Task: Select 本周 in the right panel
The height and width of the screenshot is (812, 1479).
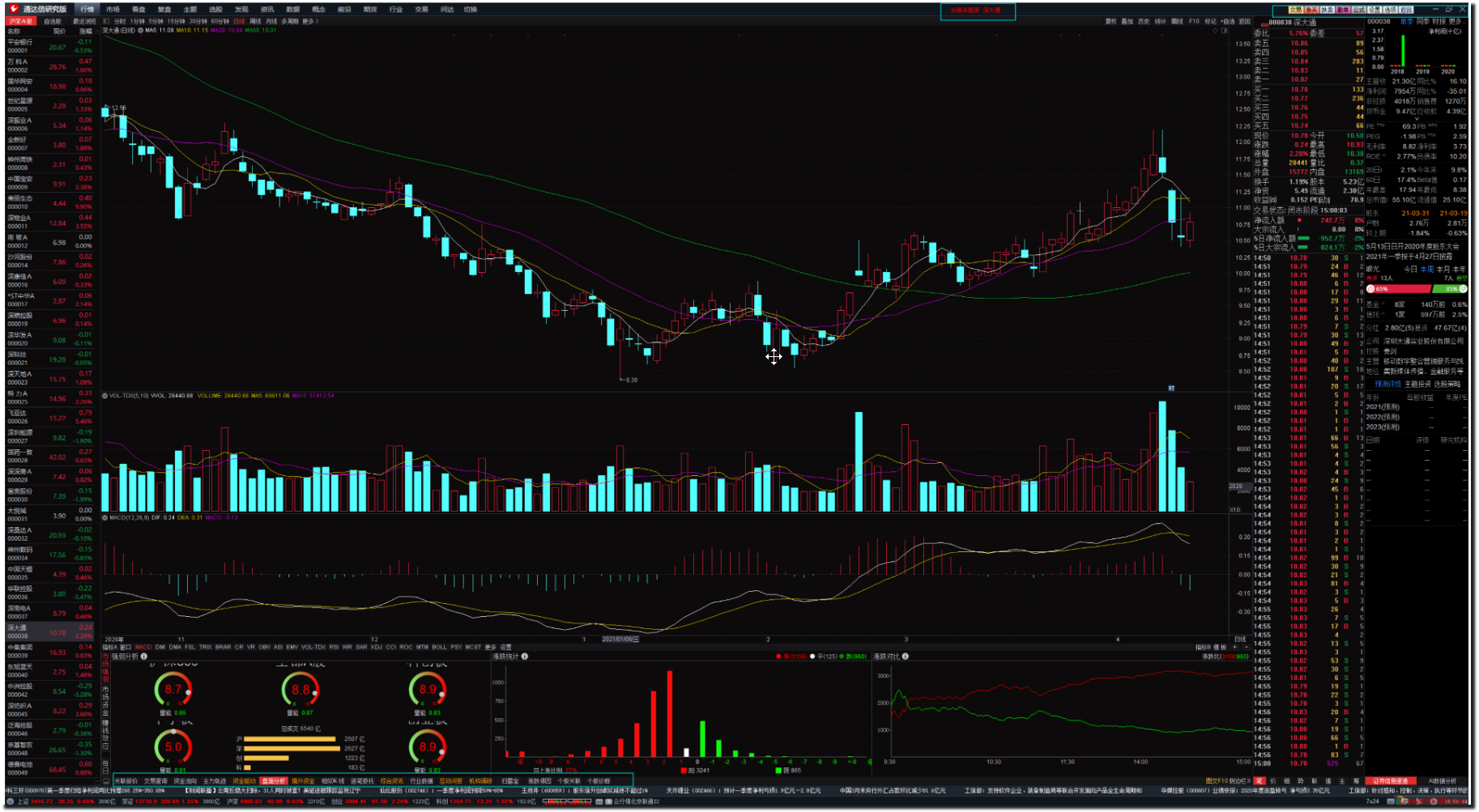Action: tap(1427, 269)
